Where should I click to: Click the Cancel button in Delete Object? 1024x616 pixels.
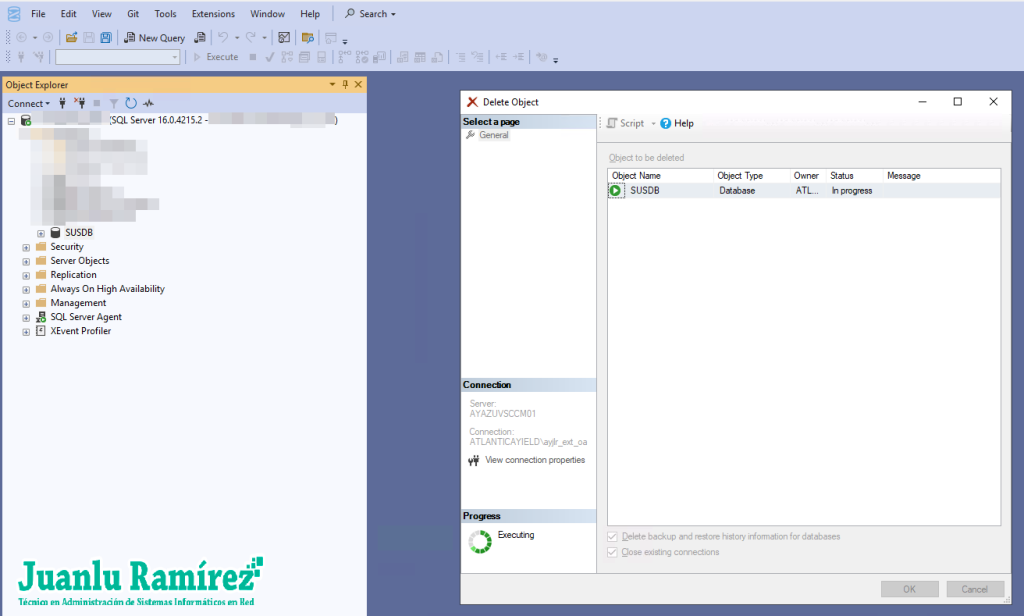tap(974, 589)
